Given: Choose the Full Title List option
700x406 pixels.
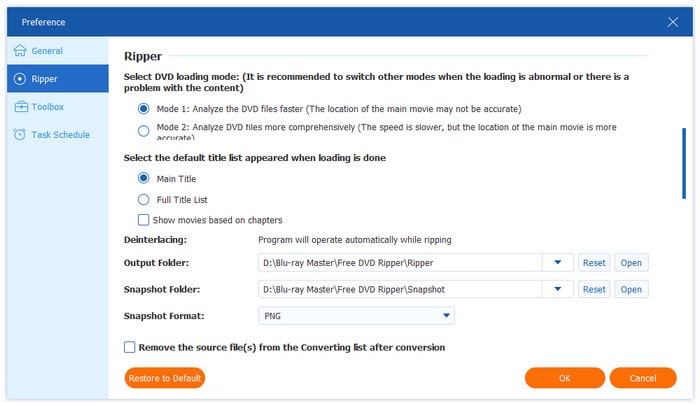Looking at the screenshot, I should pyautogui.click(x=144, y=200).
